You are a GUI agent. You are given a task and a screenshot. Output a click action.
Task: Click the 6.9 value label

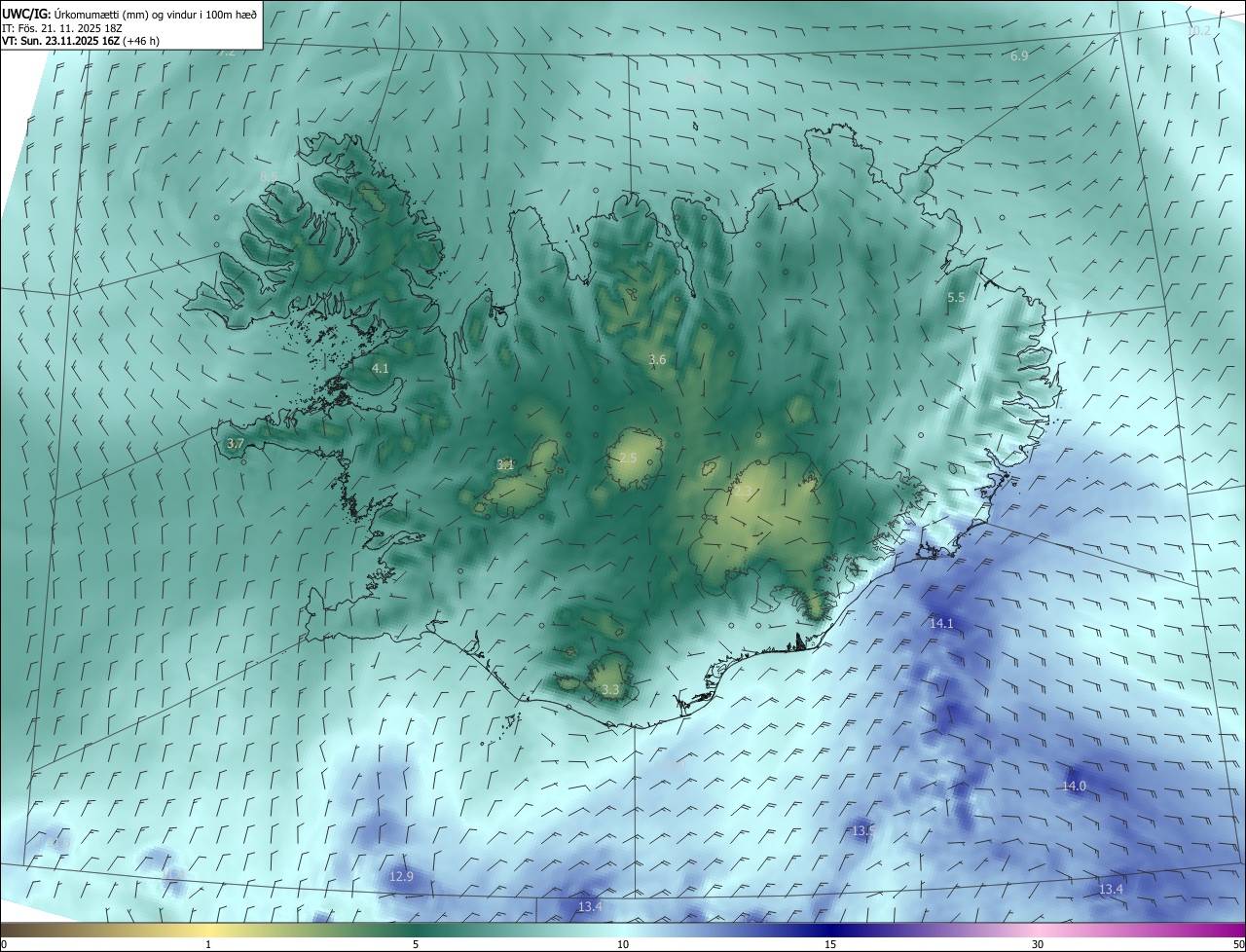(x=1019, y=56)
